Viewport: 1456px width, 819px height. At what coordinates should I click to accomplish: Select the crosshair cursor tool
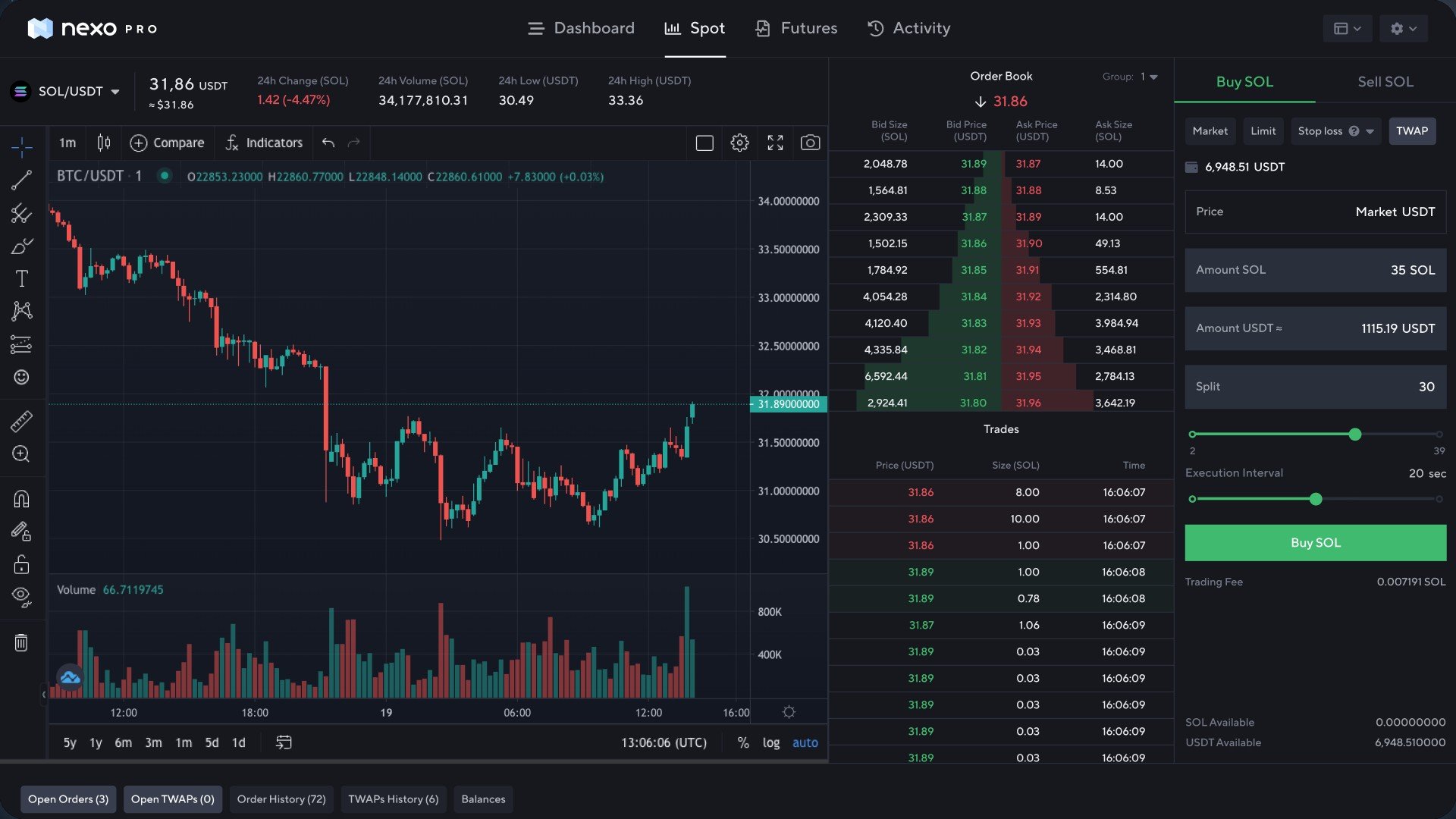click(21, 146)
